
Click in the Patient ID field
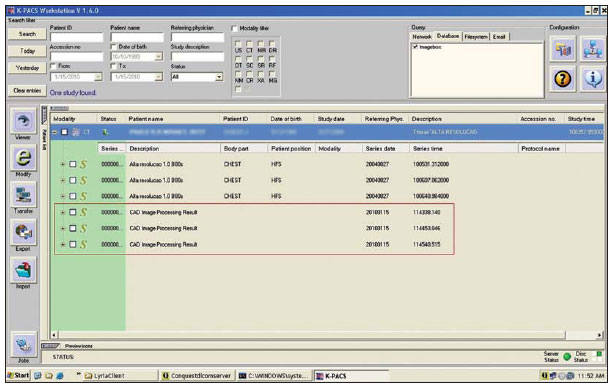[77, 38]
